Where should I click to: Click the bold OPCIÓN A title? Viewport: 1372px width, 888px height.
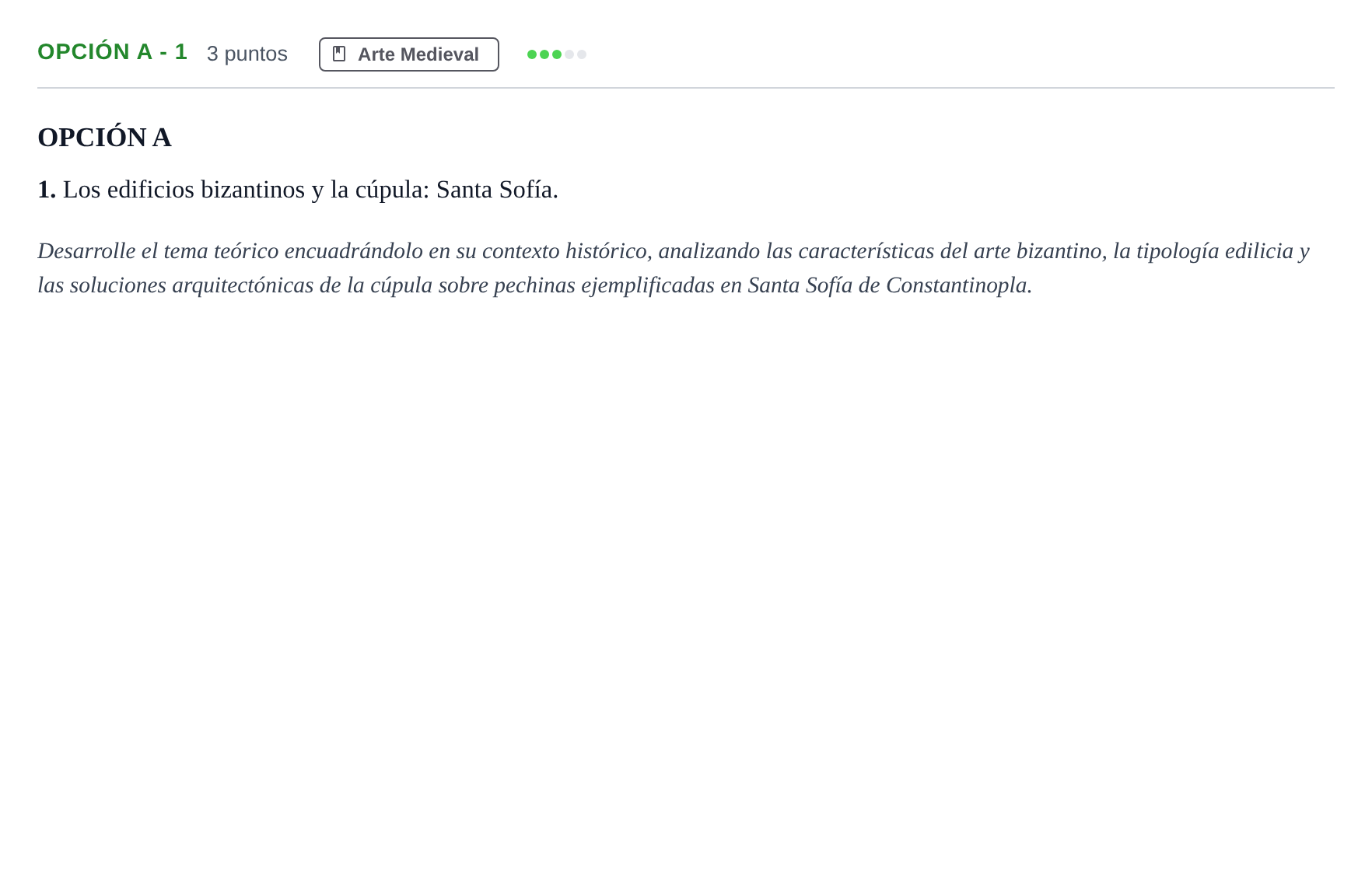(104, 138)
